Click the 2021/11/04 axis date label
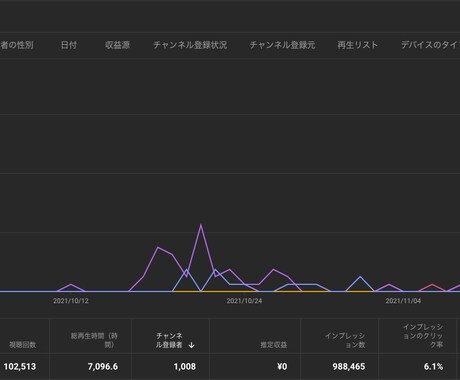This screenshot has width=460, height=380. 403,301
